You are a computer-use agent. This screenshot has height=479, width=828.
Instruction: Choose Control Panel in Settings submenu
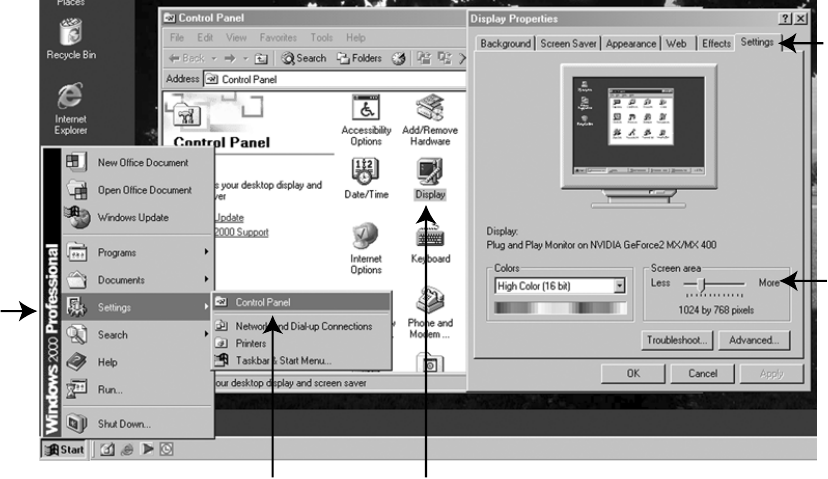pyautogui.click(x=302, y=302)
